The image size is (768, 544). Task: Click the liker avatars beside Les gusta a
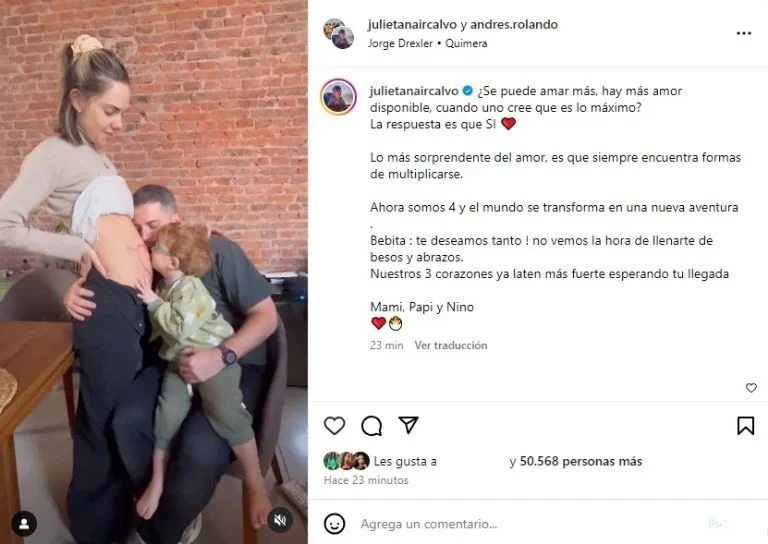coord(347,461)
